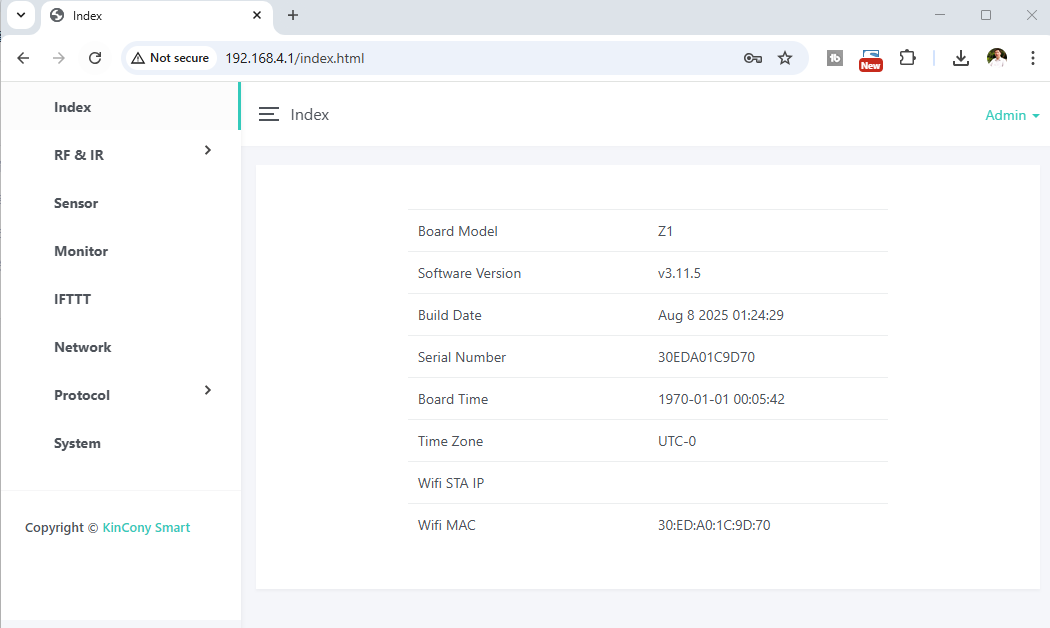Open the Downloads icon in toolbar

tap(960, 58)
